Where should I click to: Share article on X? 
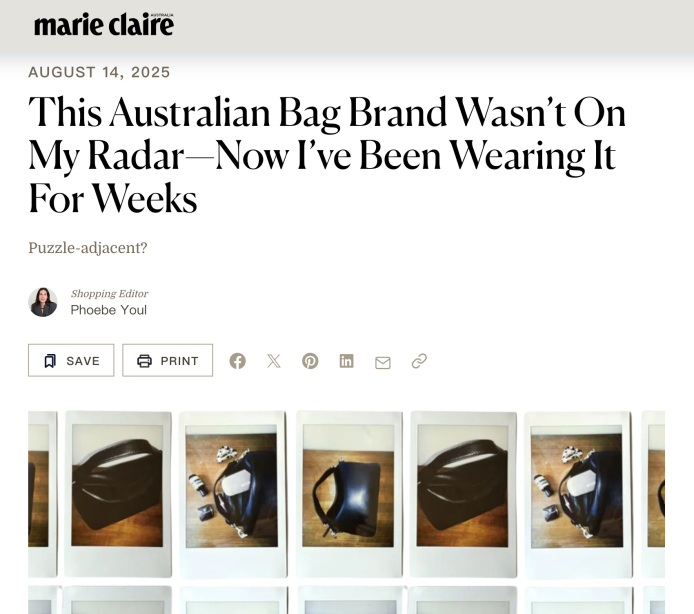(274, 361)
